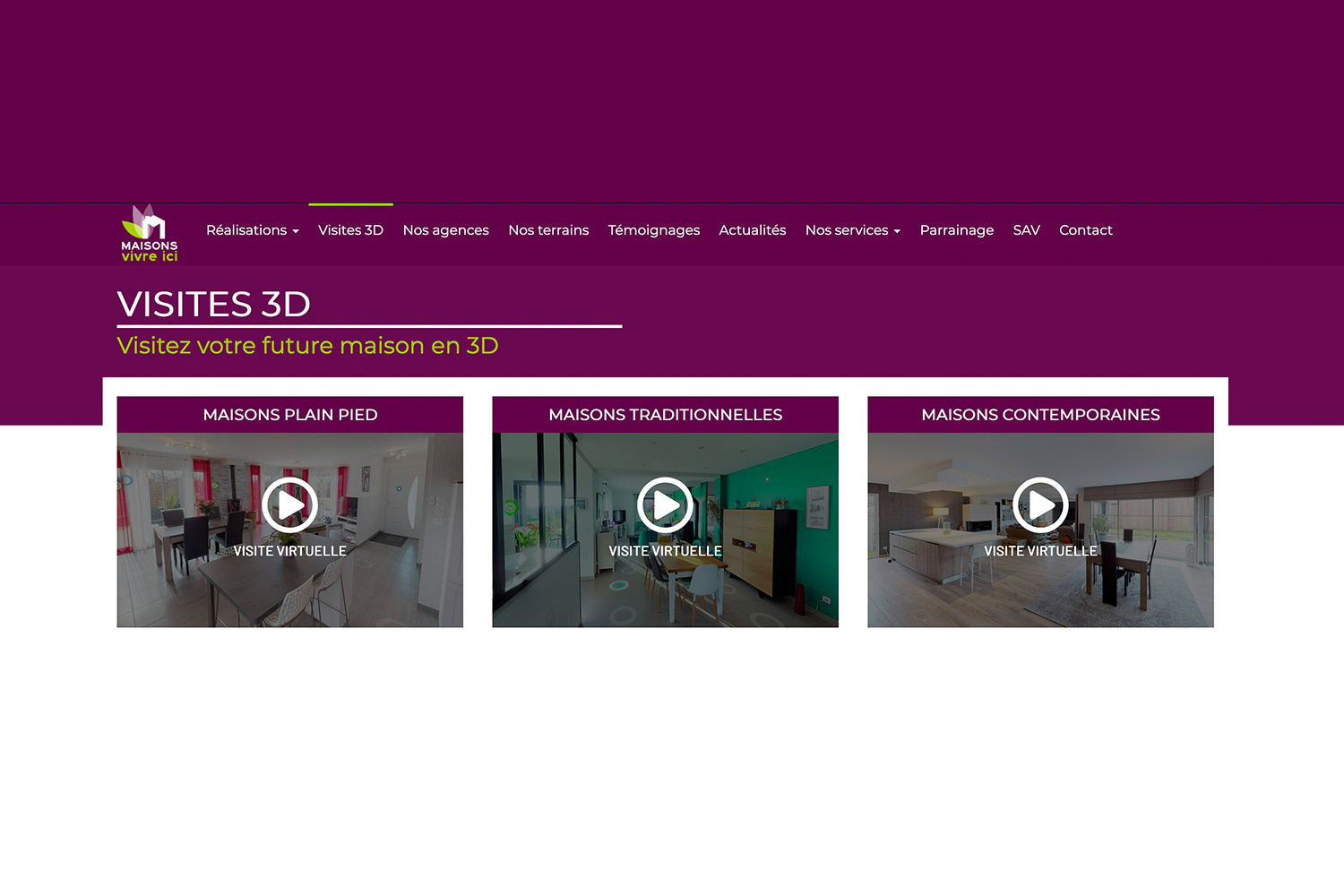1344x896 pixels.
Task: Click the Maisons Traditionnelles heading
Action: coord(665,415)
